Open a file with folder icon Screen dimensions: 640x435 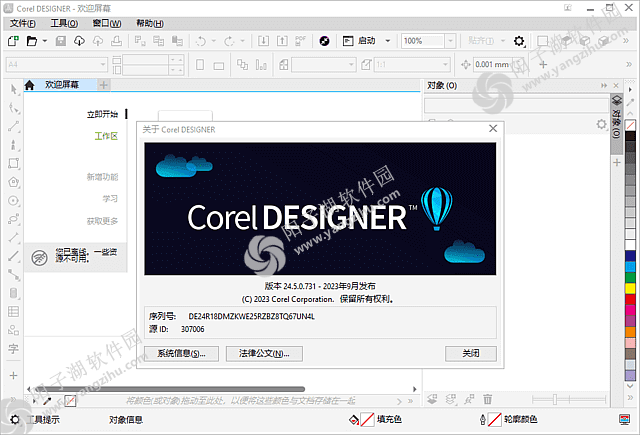click(32, 41)
